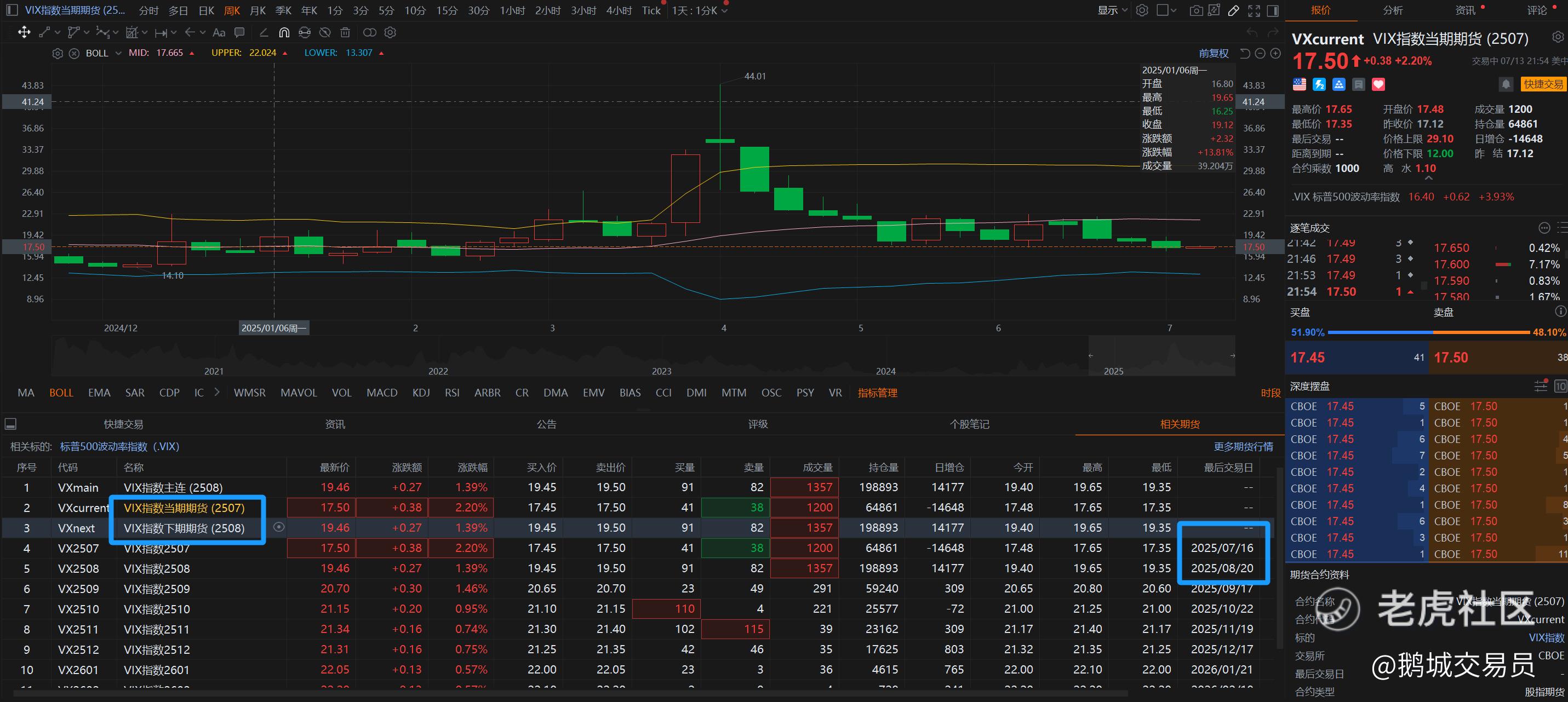Select the line drawing tool
Screen dimensions: 1568x702
[44, 32]
